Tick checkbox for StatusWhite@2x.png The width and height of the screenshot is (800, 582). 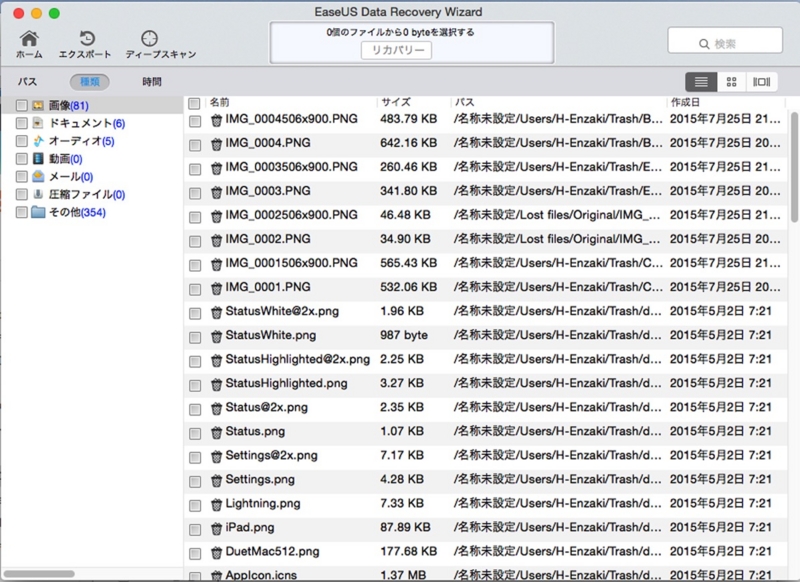pos(195,313)
